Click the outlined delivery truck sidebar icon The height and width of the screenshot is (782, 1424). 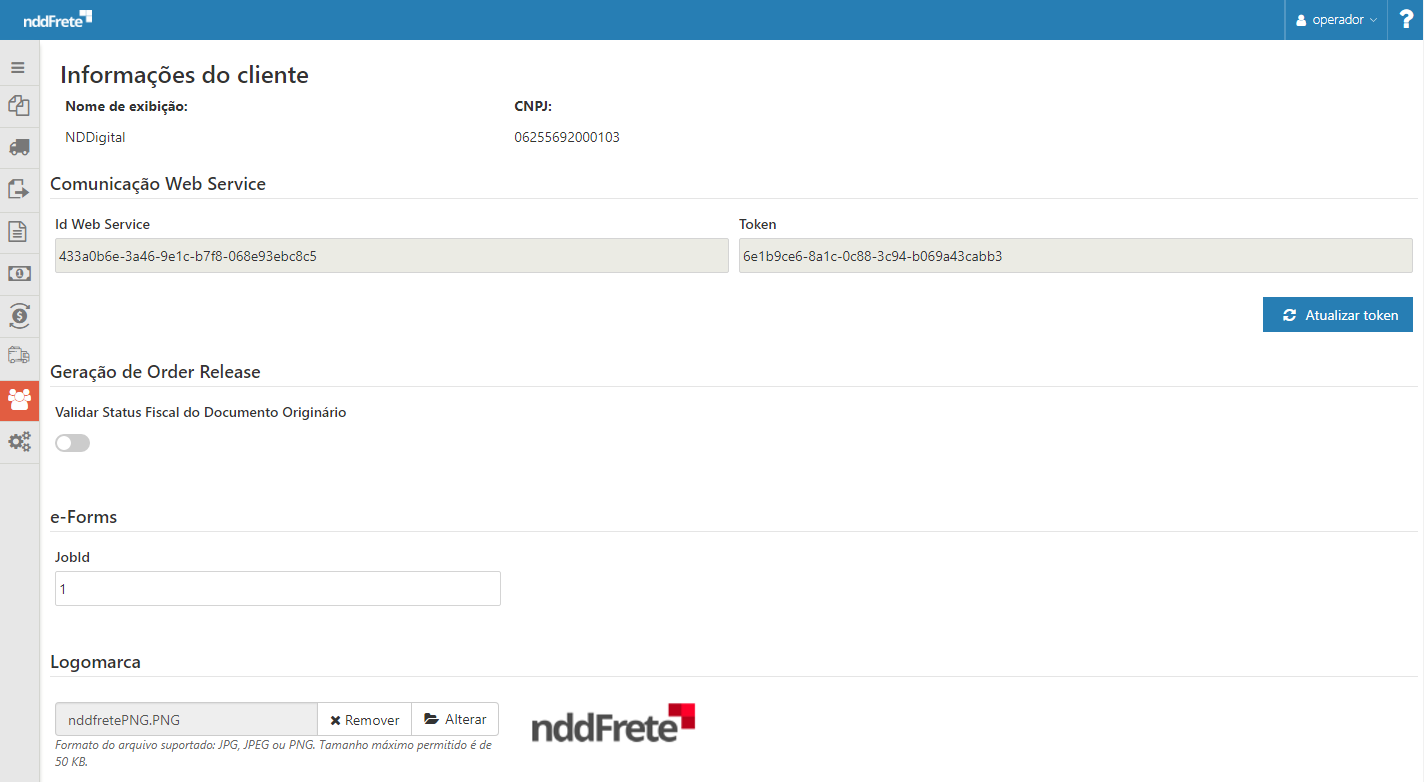click(19, 357)
